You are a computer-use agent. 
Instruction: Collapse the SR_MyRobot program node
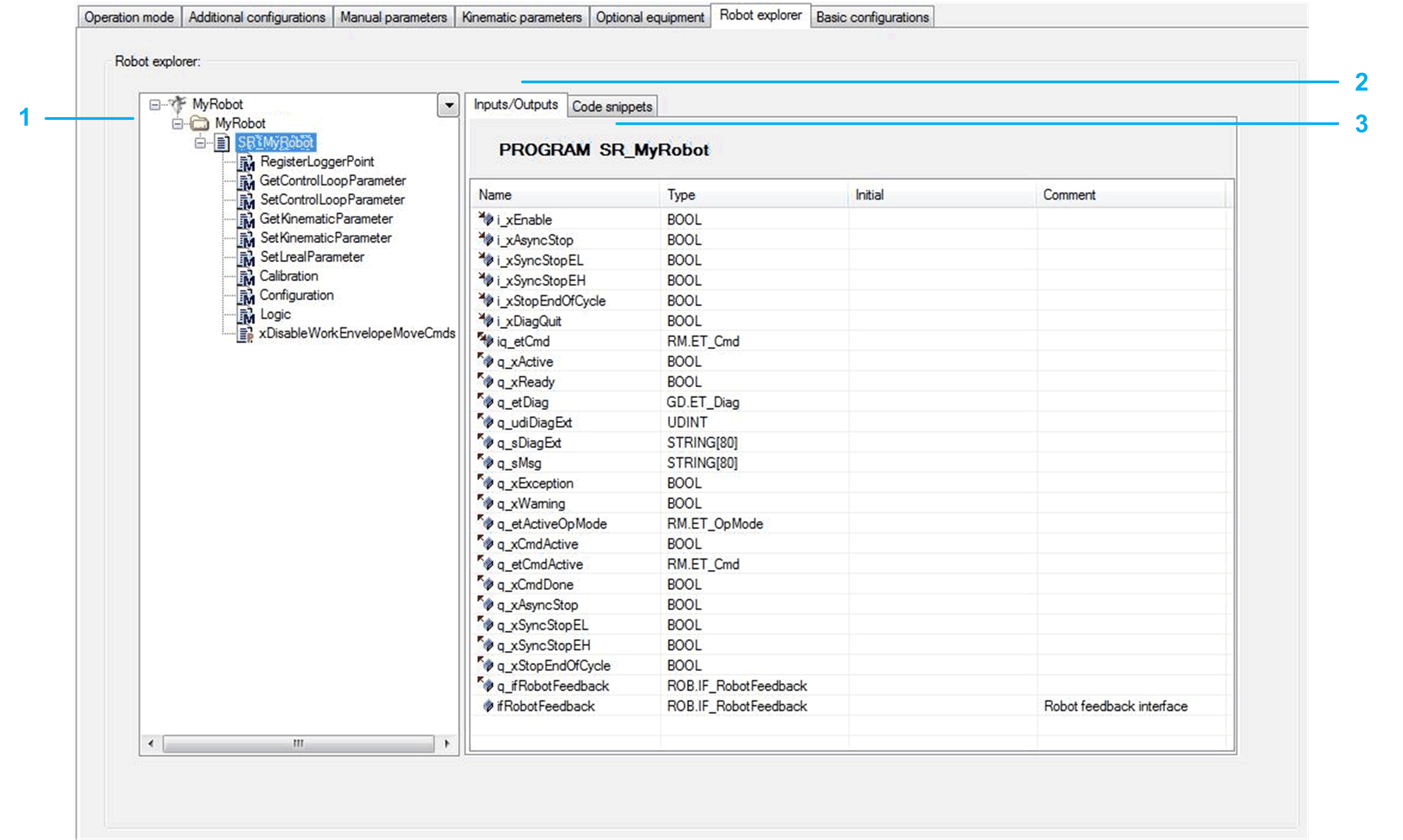point(200,143)
